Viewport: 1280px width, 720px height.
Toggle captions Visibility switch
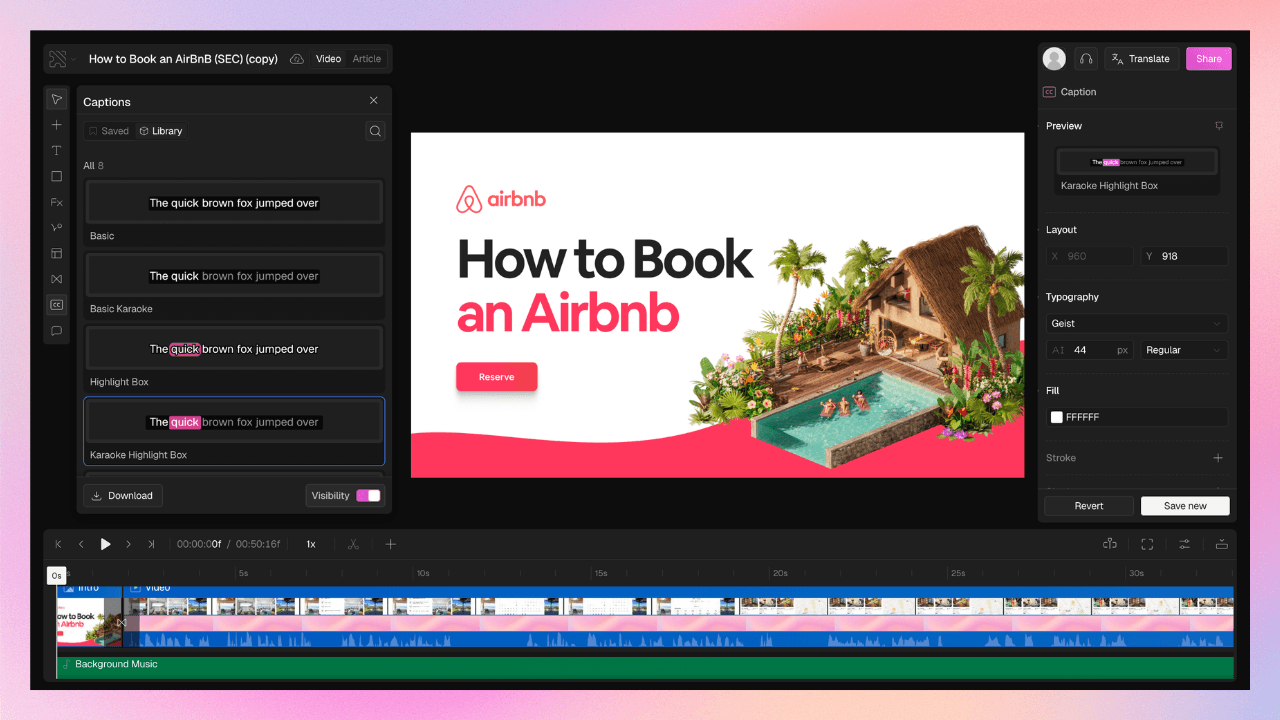tap(368, 496)
